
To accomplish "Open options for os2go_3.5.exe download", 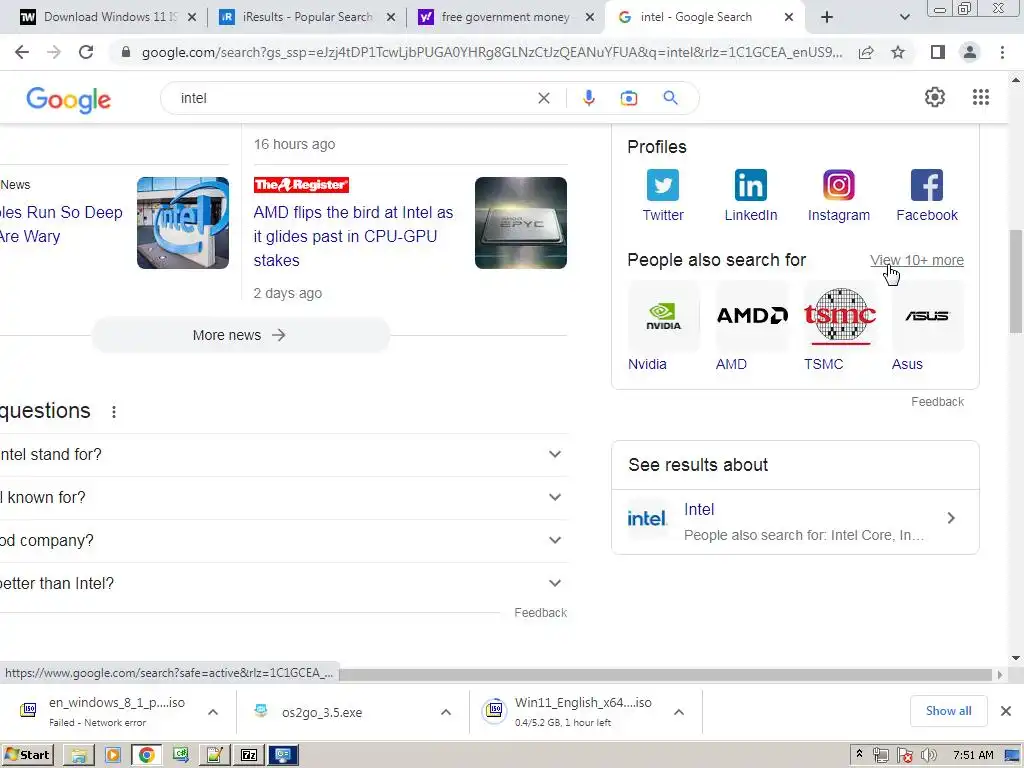I will (x=445, y=712).
